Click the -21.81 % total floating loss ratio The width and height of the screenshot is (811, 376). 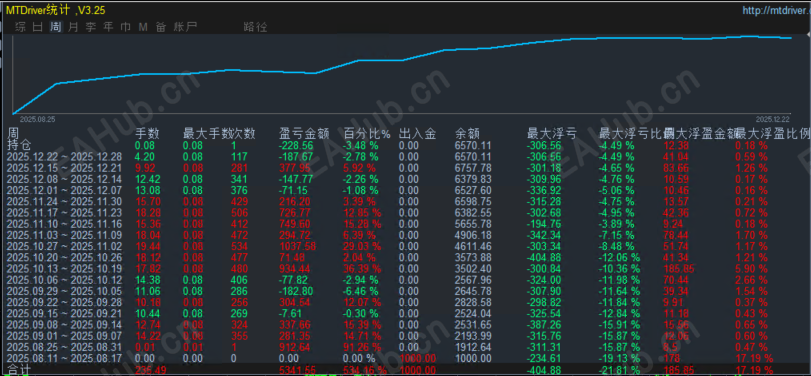click(620, 370)
